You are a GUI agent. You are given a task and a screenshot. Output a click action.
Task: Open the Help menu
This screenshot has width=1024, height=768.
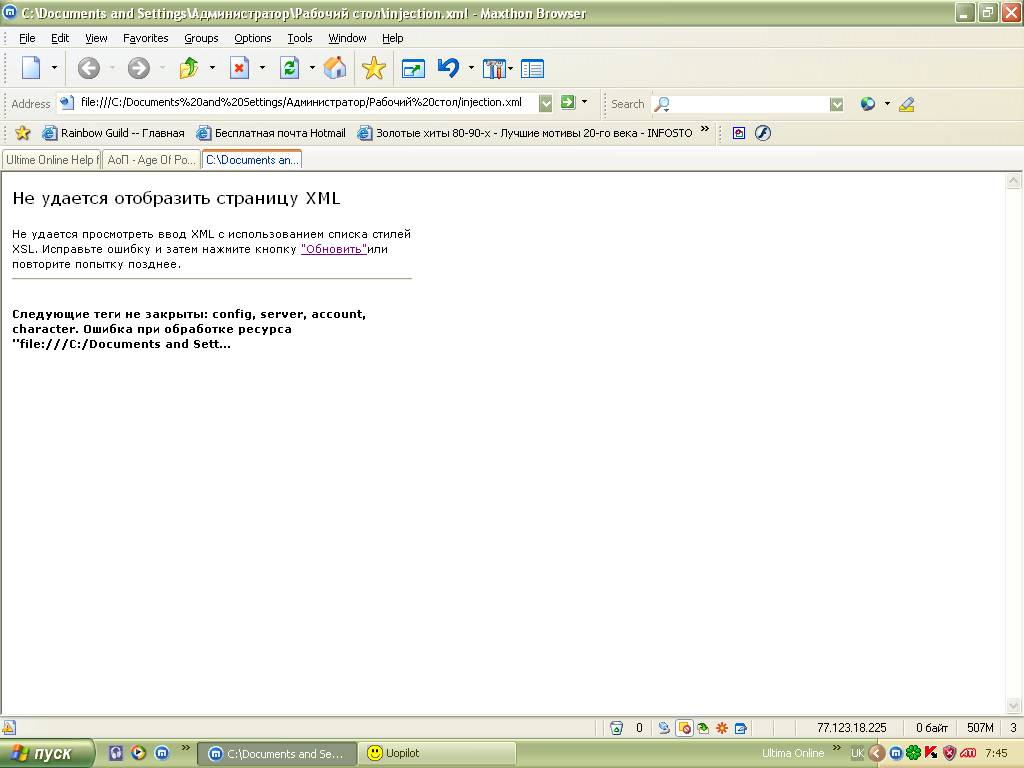click(x=392, y=38)
